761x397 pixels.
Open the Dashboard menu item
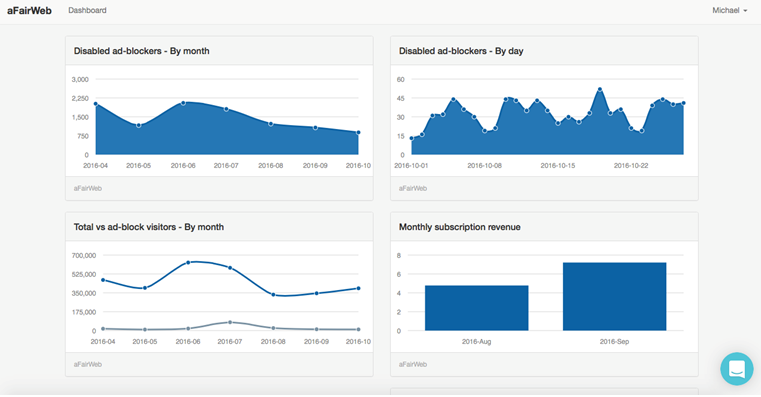(x=87, y=10)
